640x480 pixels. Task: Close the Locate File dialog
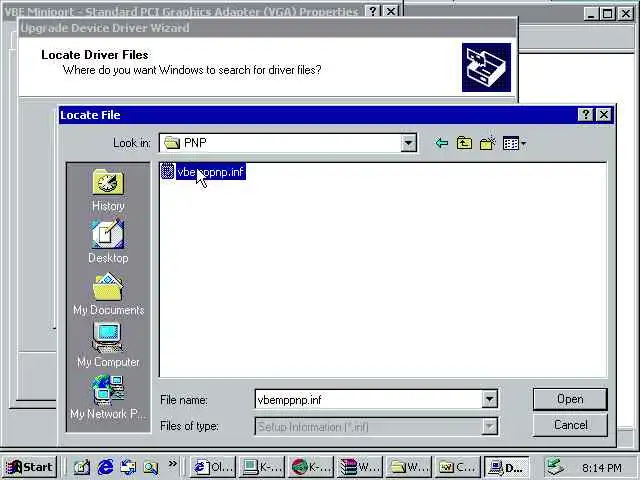[604, 115]
